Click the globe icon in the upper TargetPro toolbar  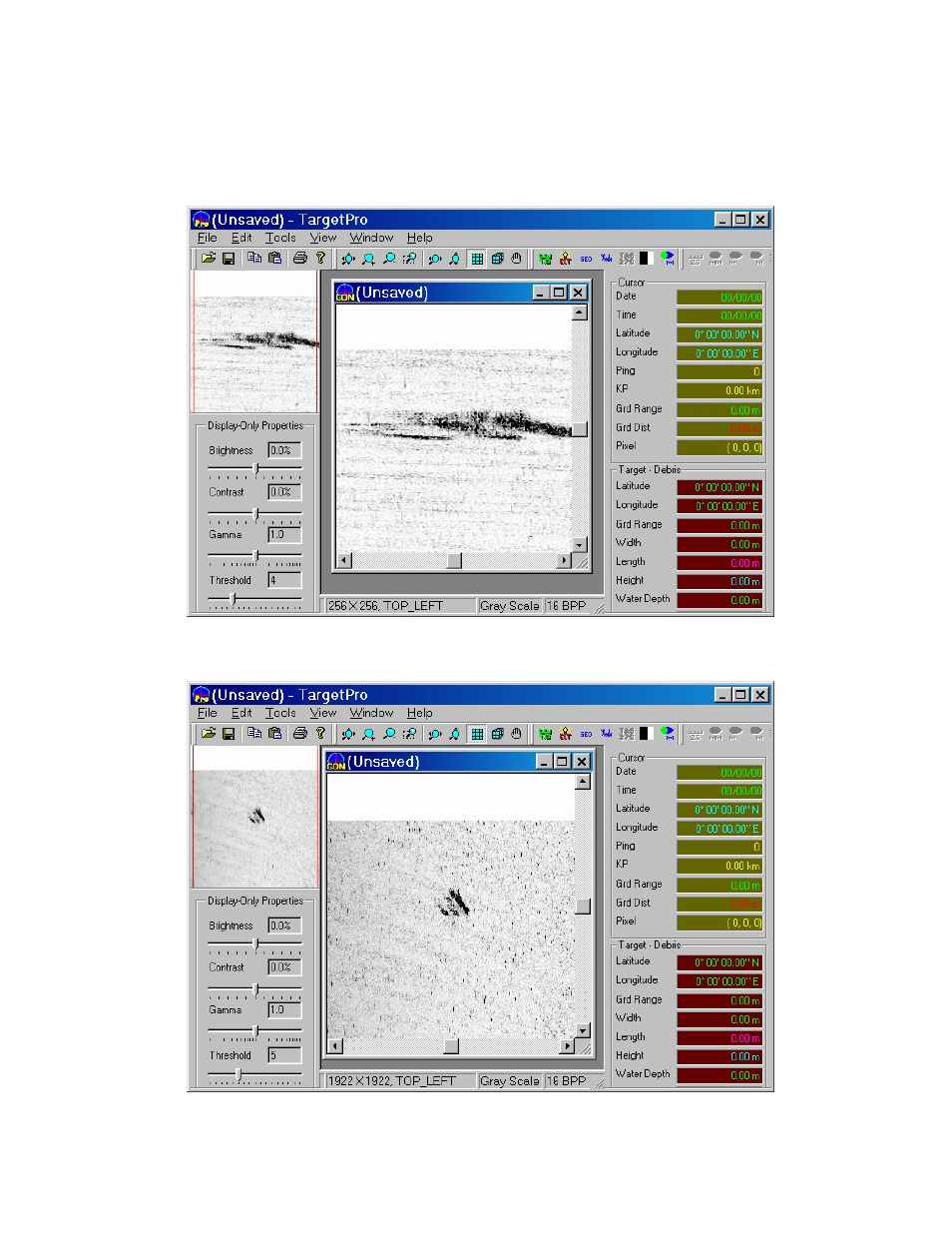(667, 259)
